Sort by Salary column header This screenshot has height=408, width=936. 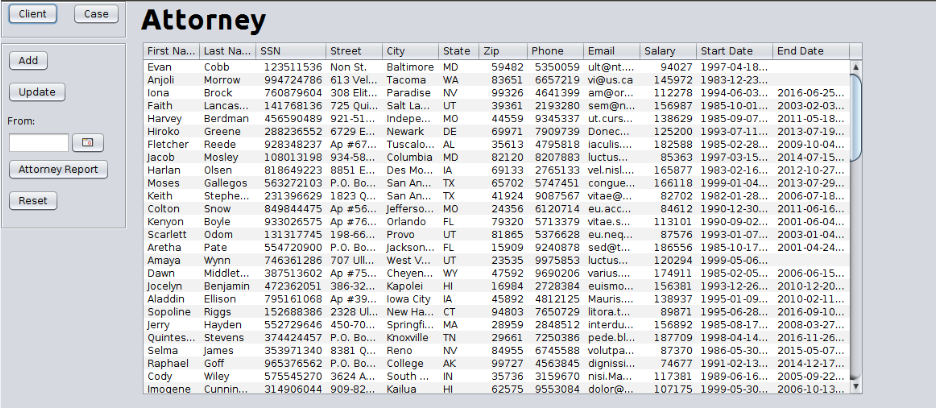(668, 51)
